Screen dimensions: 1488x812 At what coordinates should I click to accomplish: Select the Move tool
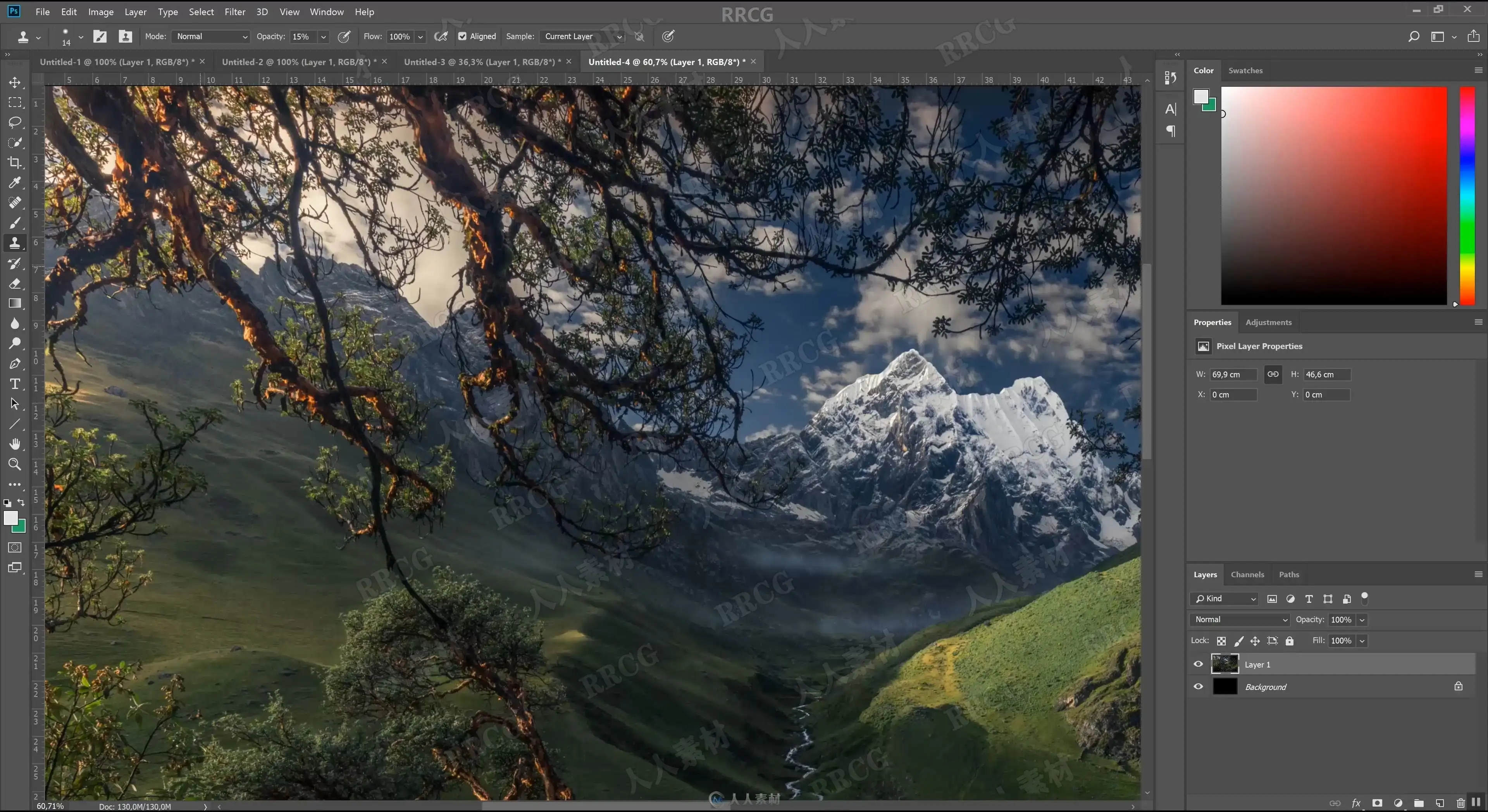[x=15, y=83]
